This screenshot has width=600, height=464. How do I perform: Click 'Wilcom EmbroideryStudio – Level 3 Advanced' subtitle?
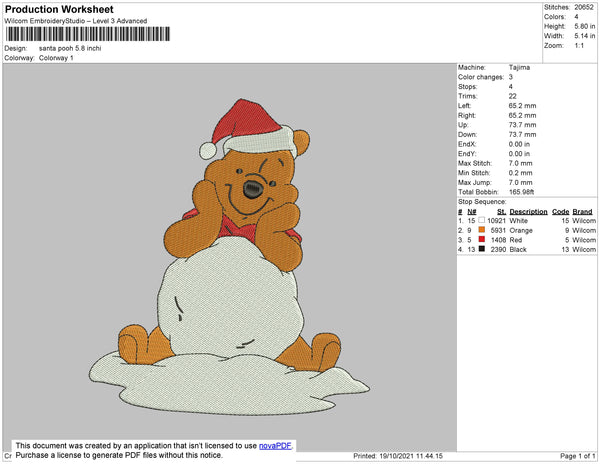tap(76, 21)
